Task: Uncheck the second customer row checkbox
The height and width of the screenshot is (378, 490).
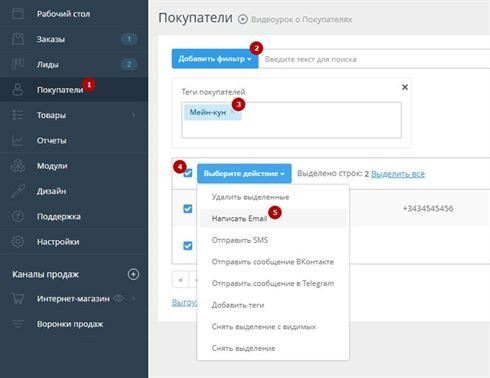Action: [188, 246]
